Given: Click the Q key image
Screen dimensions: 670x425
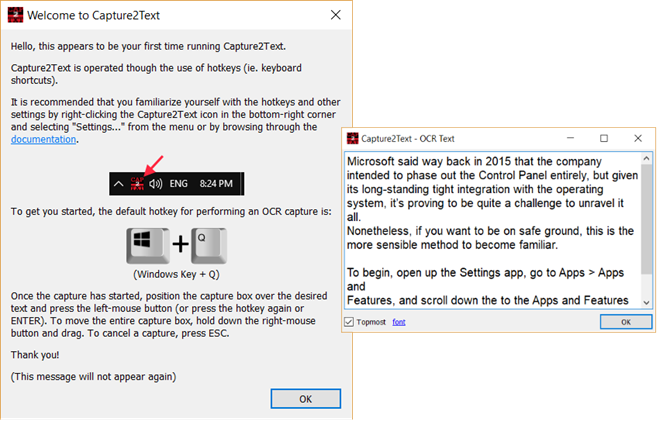Looking at the screenshot, I should click(209, 246).
